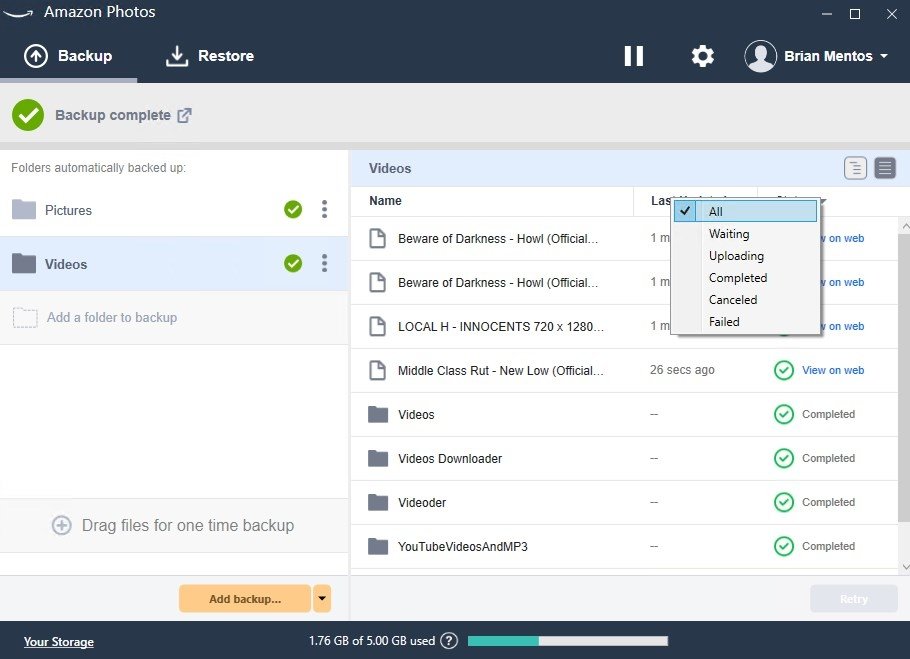Pause the backup with the pause icon

633,56
